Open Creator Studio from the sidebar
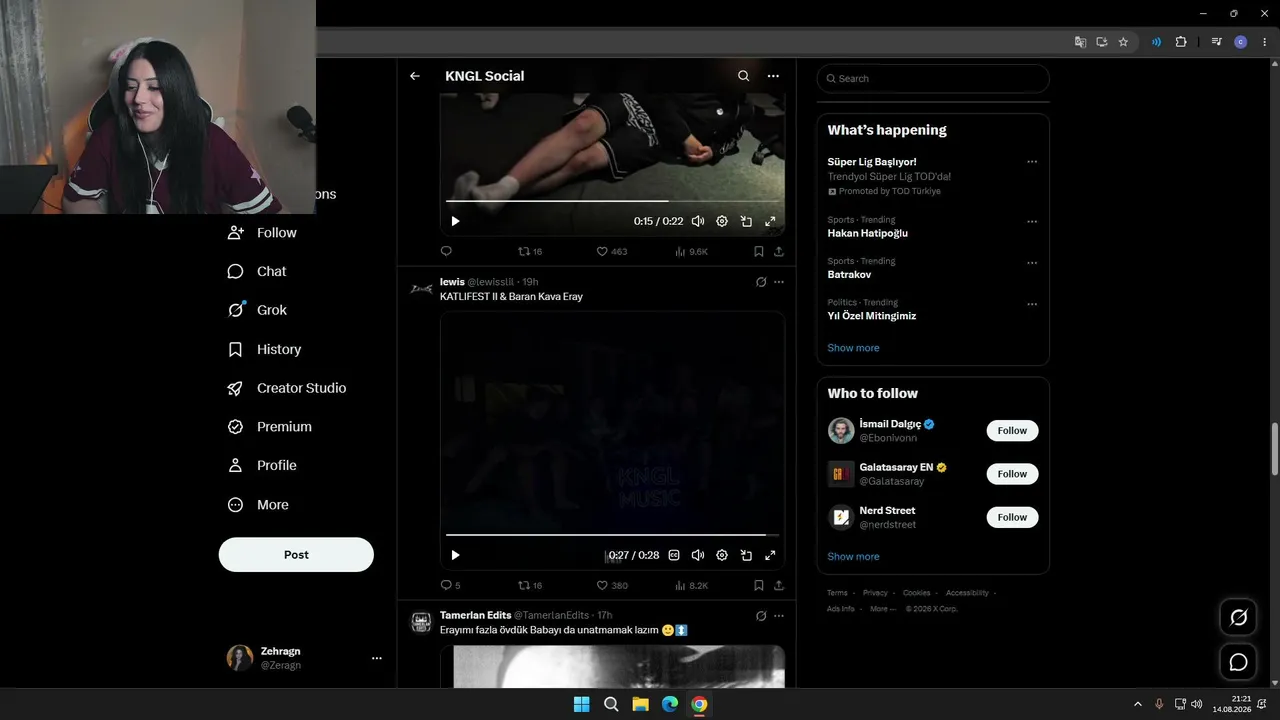 [x=287, y=388]
